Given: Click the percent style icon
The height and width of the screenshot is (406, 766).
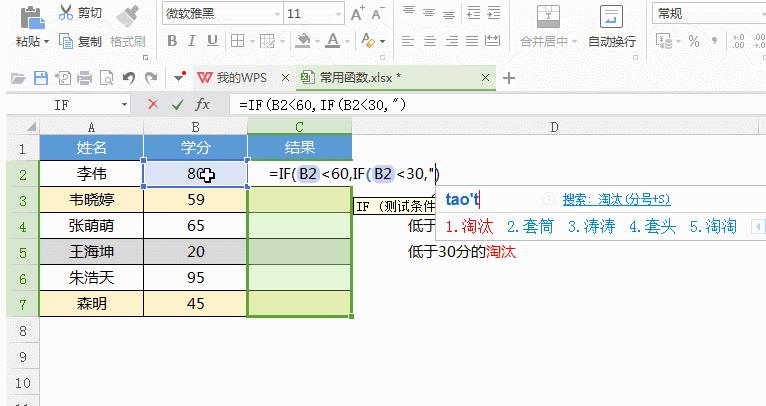Looking at the screenshot, I should point(694,42).
